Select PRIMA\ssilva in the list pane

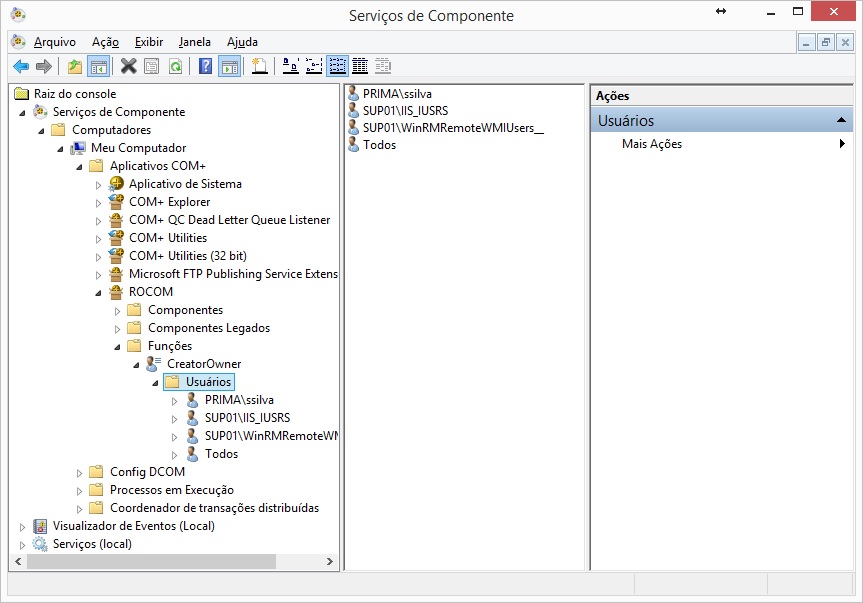(x=397, y=94)
